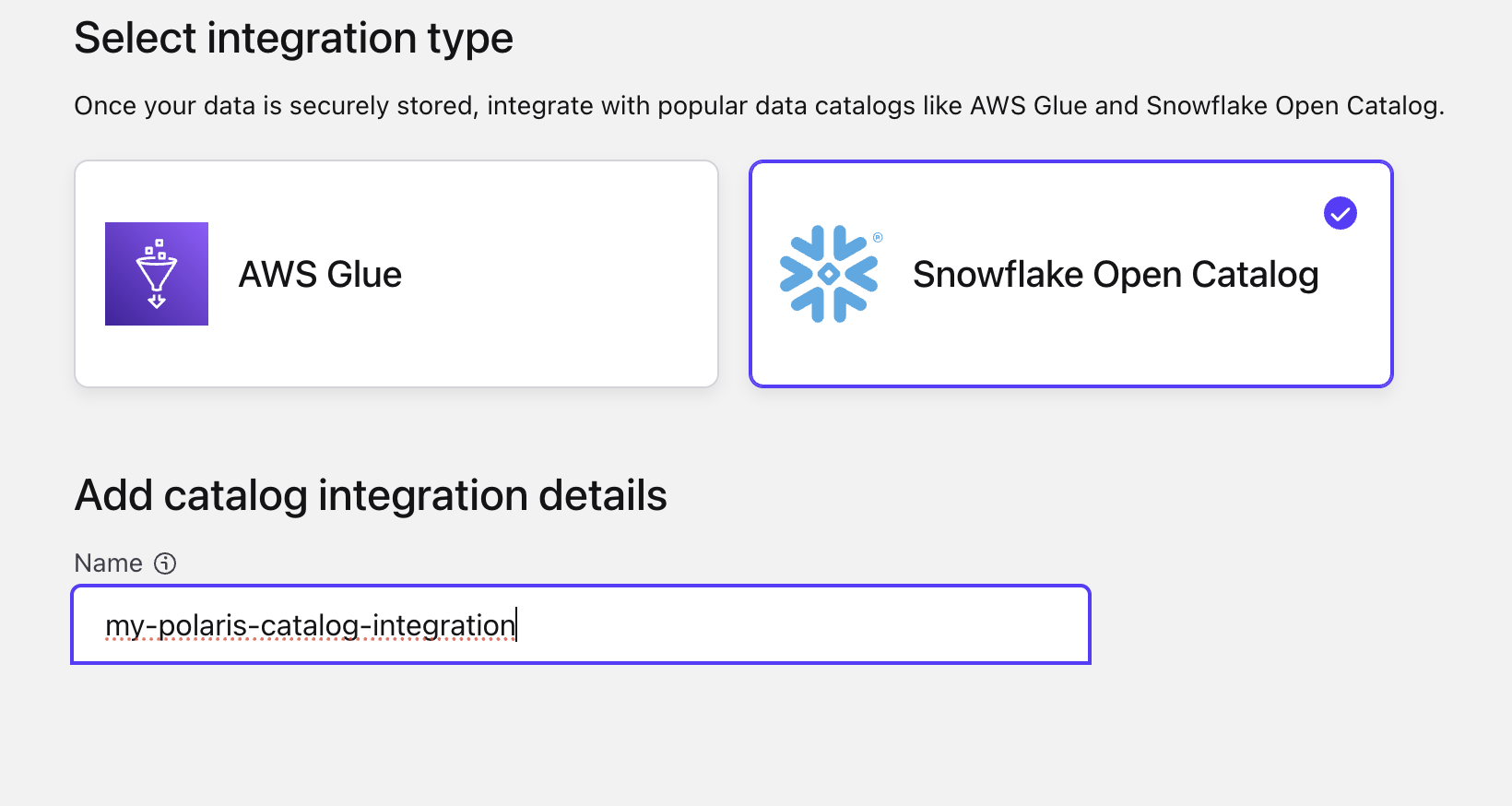The width and height of the screenshot is (1512, 806).
Task: Click the word Snowflake Open Catalog in description
Action: 1292,106
